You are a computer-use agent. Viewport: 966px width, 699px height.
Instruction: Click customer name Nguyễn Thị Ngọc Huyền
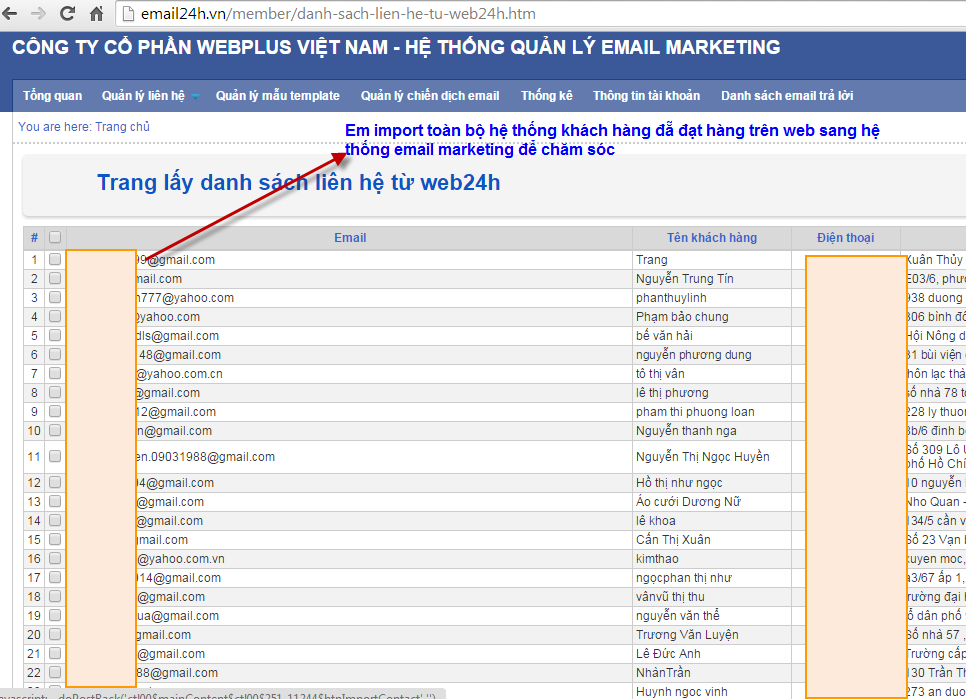[x=702, y=456]
